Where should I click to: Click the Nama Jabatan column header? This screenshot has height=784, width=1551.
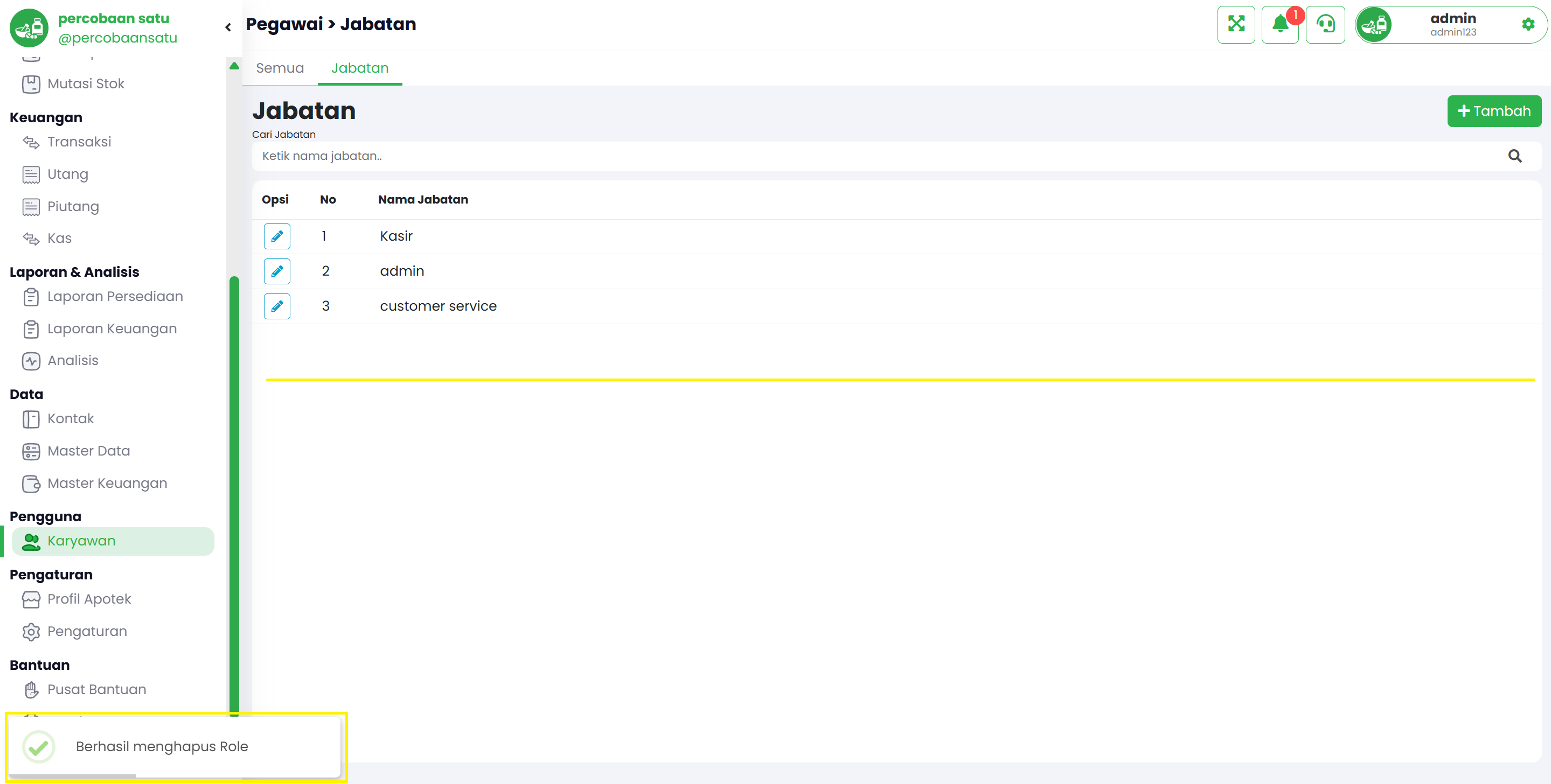click(423, 200)
